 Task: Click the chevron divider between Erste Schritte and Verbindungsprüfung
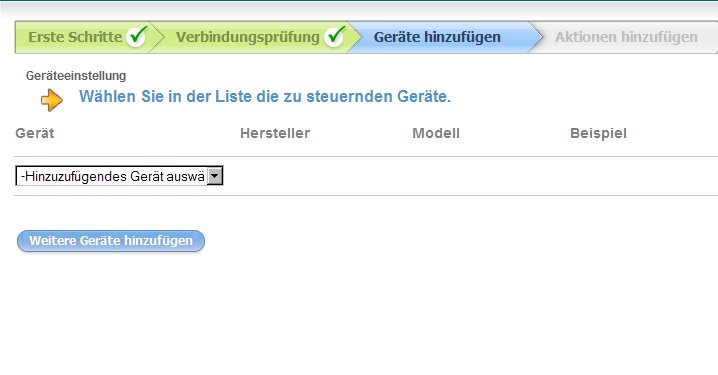[157, 37]
